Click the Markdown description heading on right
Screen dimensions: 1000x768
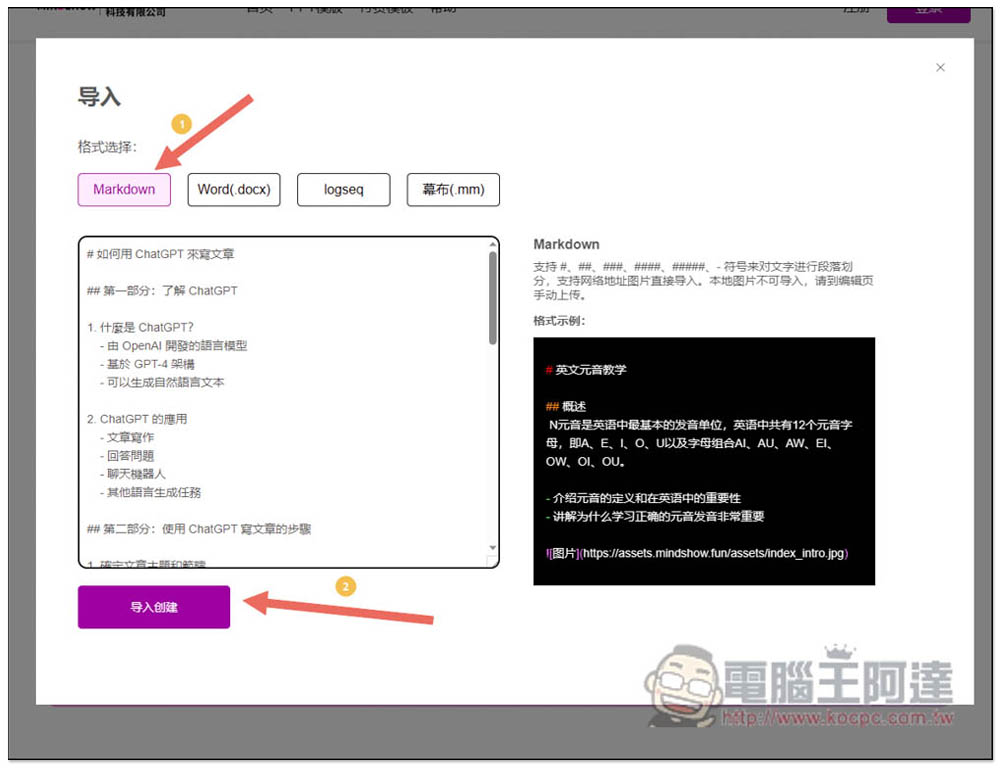pos(566,244)
